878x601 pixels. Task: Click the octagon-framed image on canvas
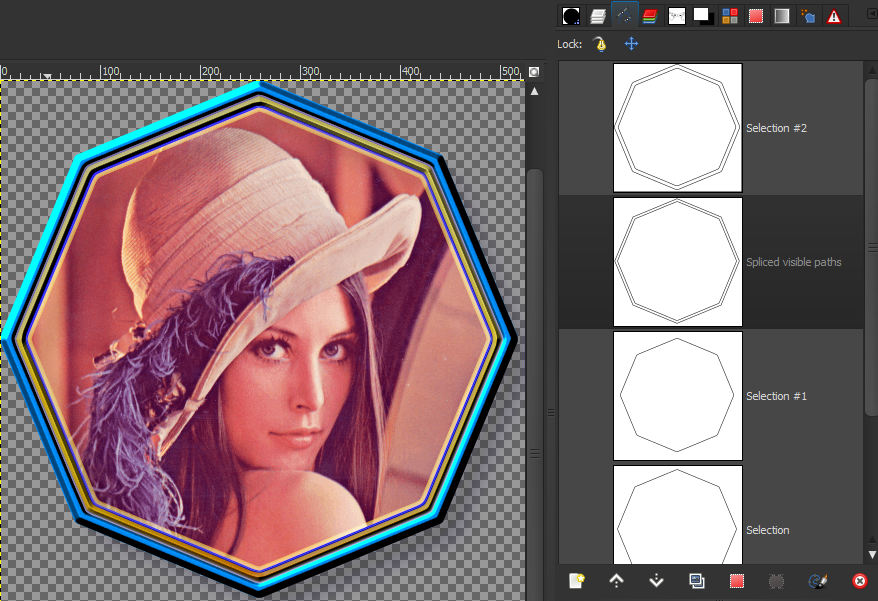259,339
